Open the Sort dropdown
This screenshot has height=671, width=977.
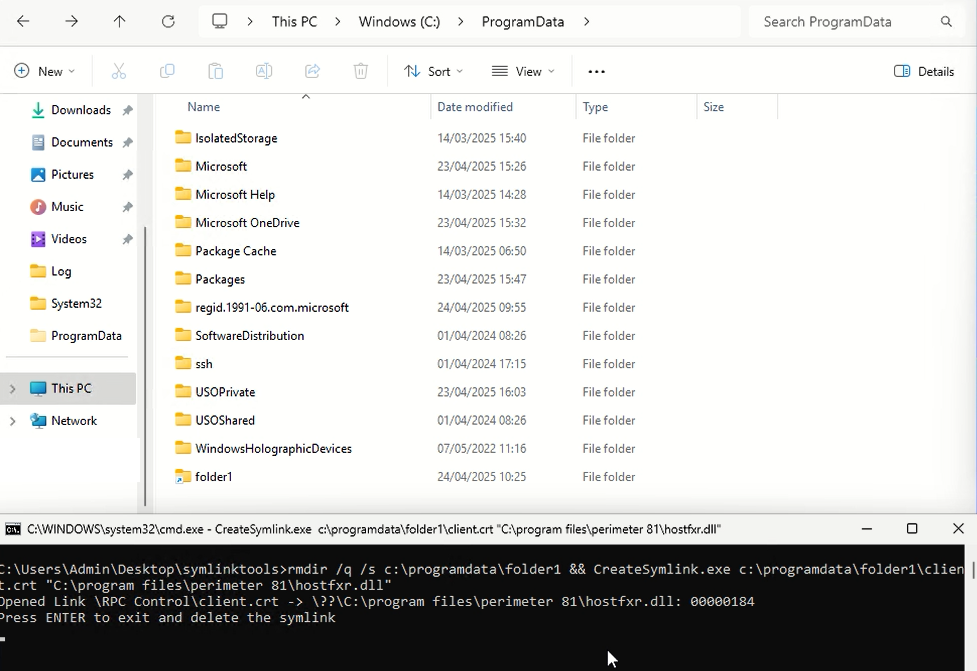tap(433, 71)
